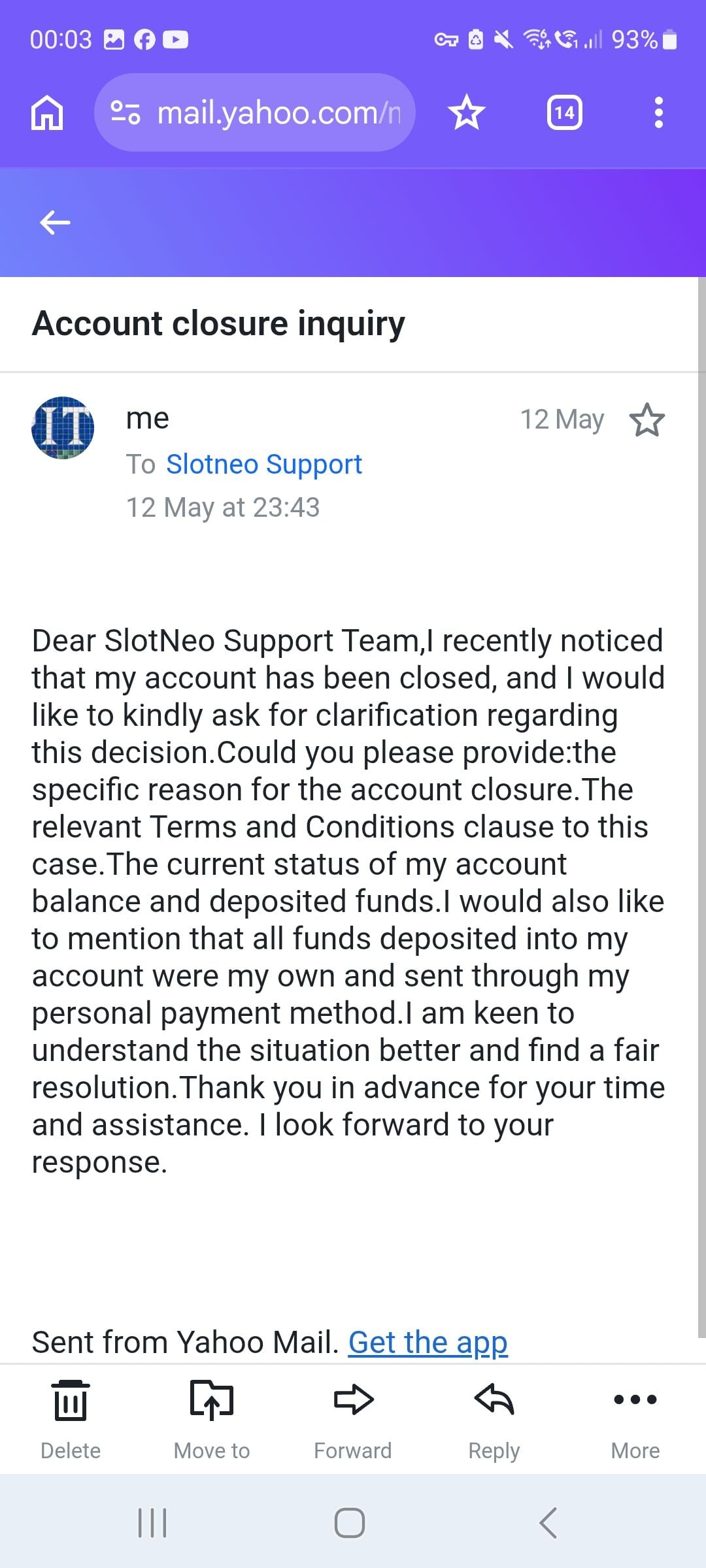706x1568 pixels.
Task: Tap the Android home navigation button
Action: click(x=350, y=1523)
